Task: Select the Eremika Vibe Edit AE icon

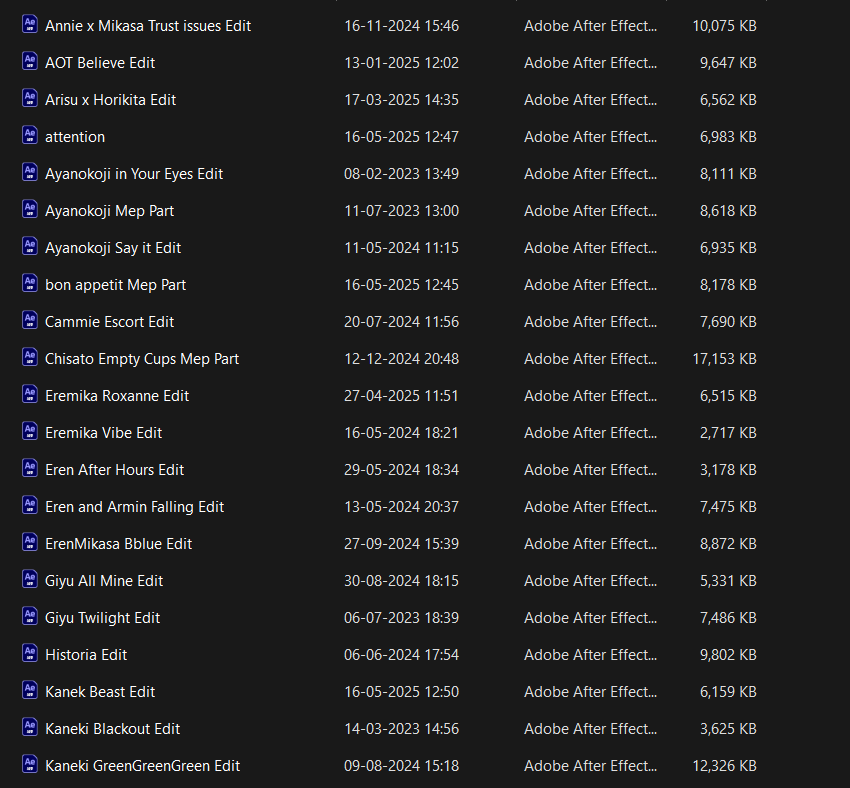Action: pos(29,432)
